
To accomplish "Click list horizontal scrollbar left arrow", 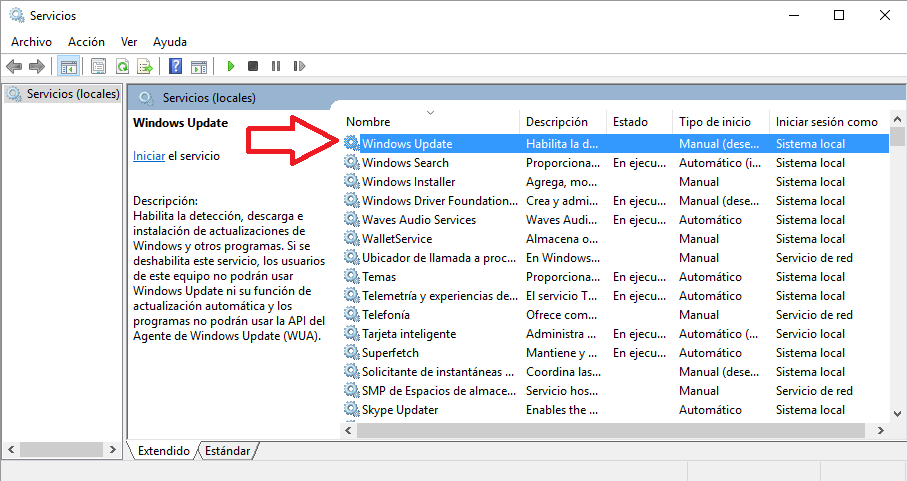I will coord(348,430).
